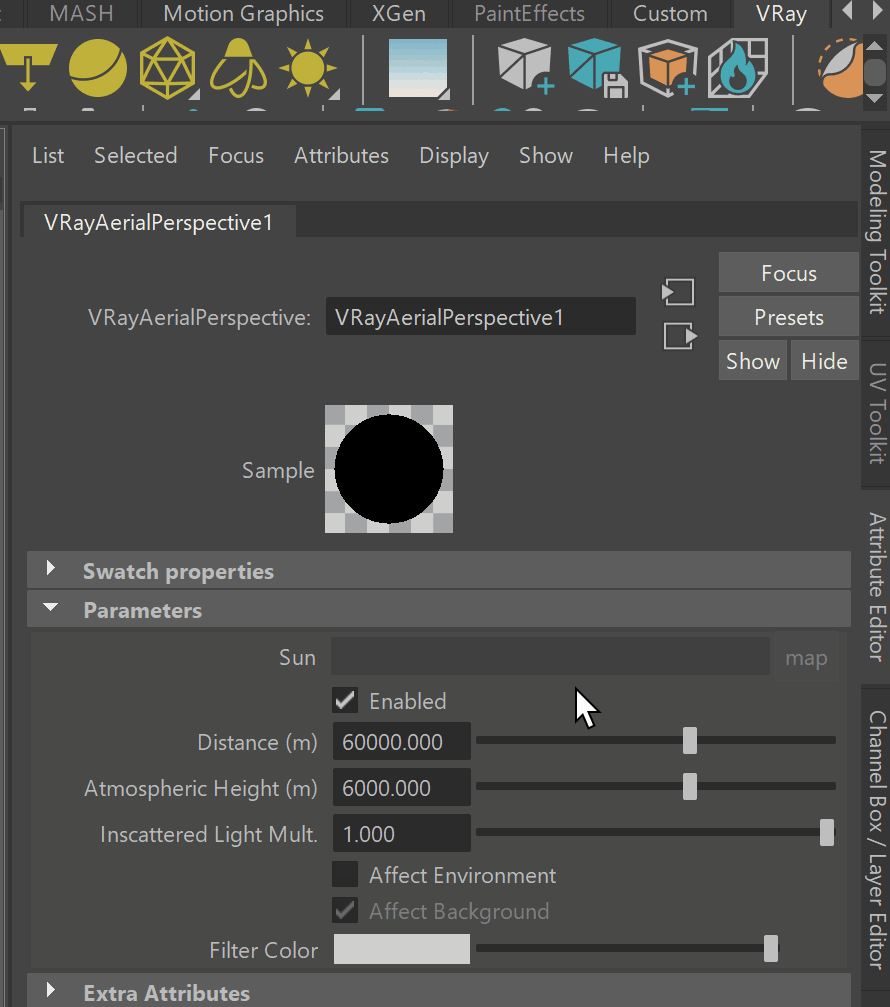Open the Attributes menu

point(341,155)
